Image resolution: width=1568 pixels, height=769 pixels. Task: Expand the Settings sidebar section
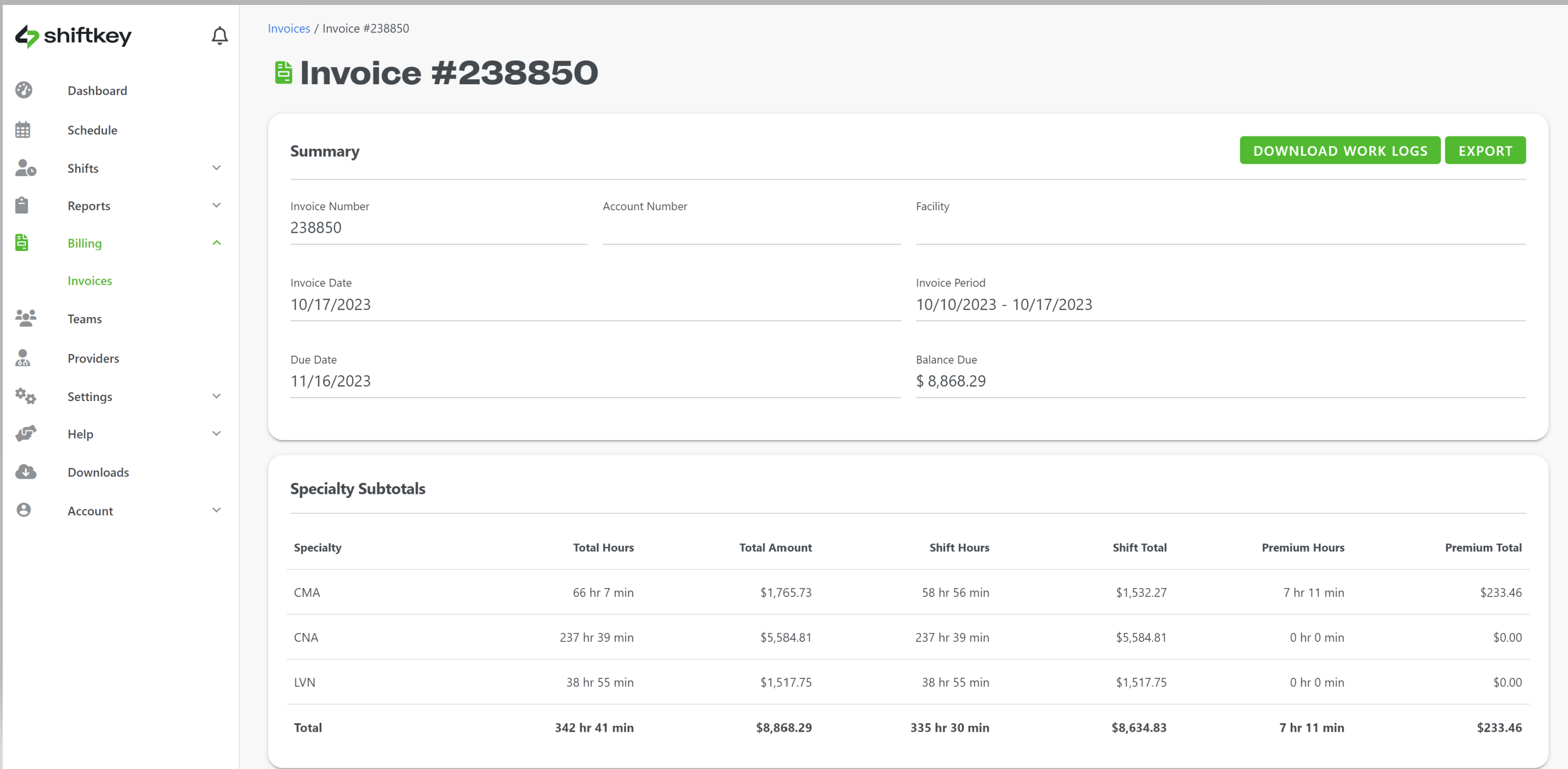coord(217,396)
